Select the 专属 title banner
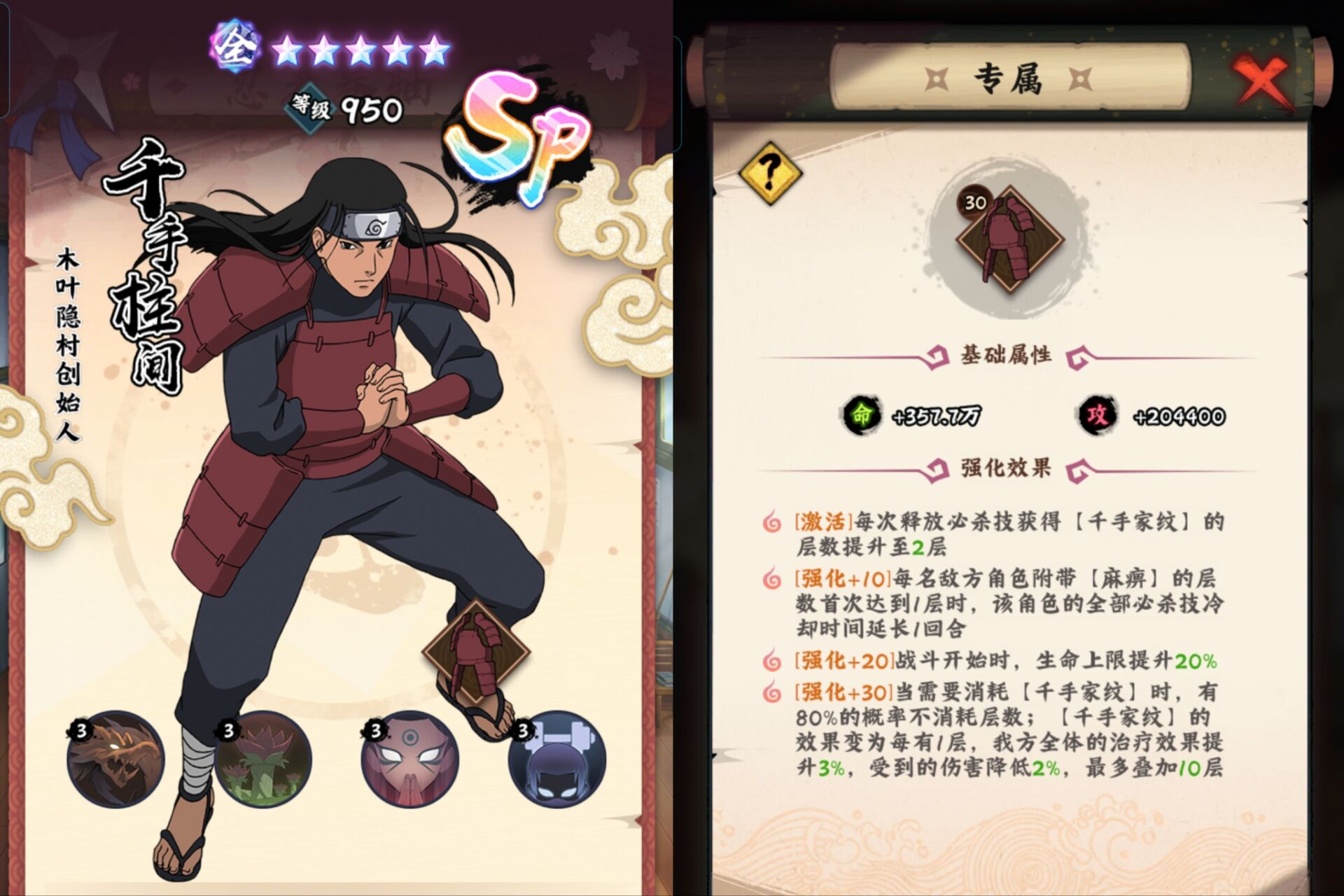The image size is (1344, 896). point(1009,78)
